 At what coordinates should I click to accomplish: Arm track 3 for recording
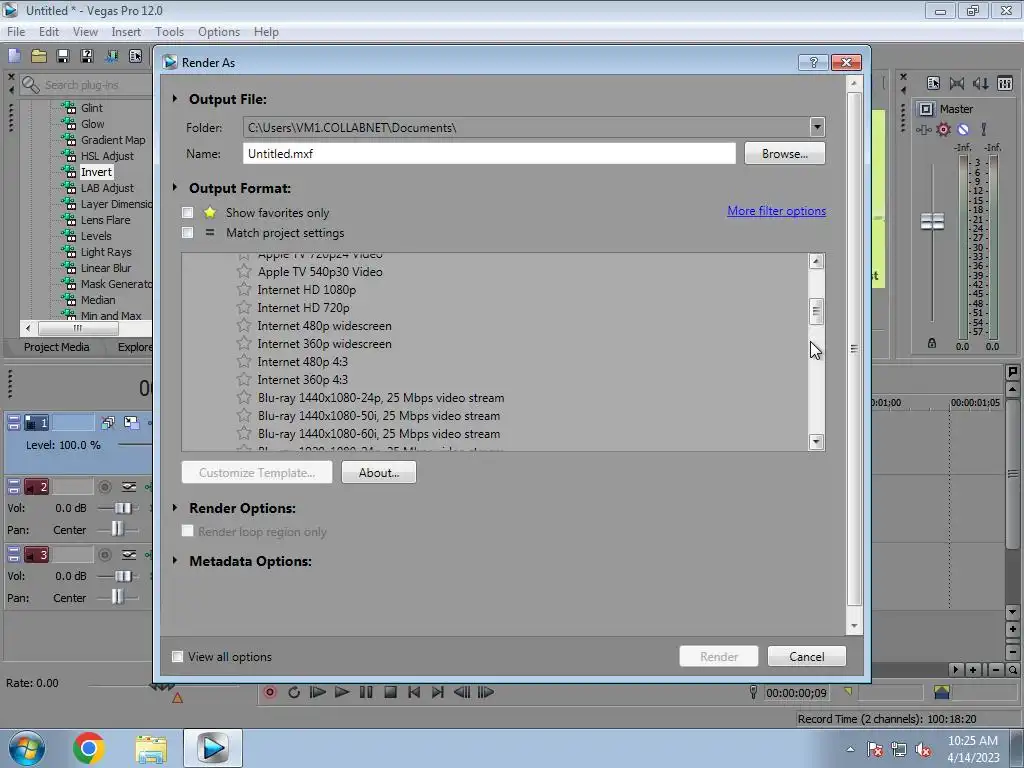point(104,555)
